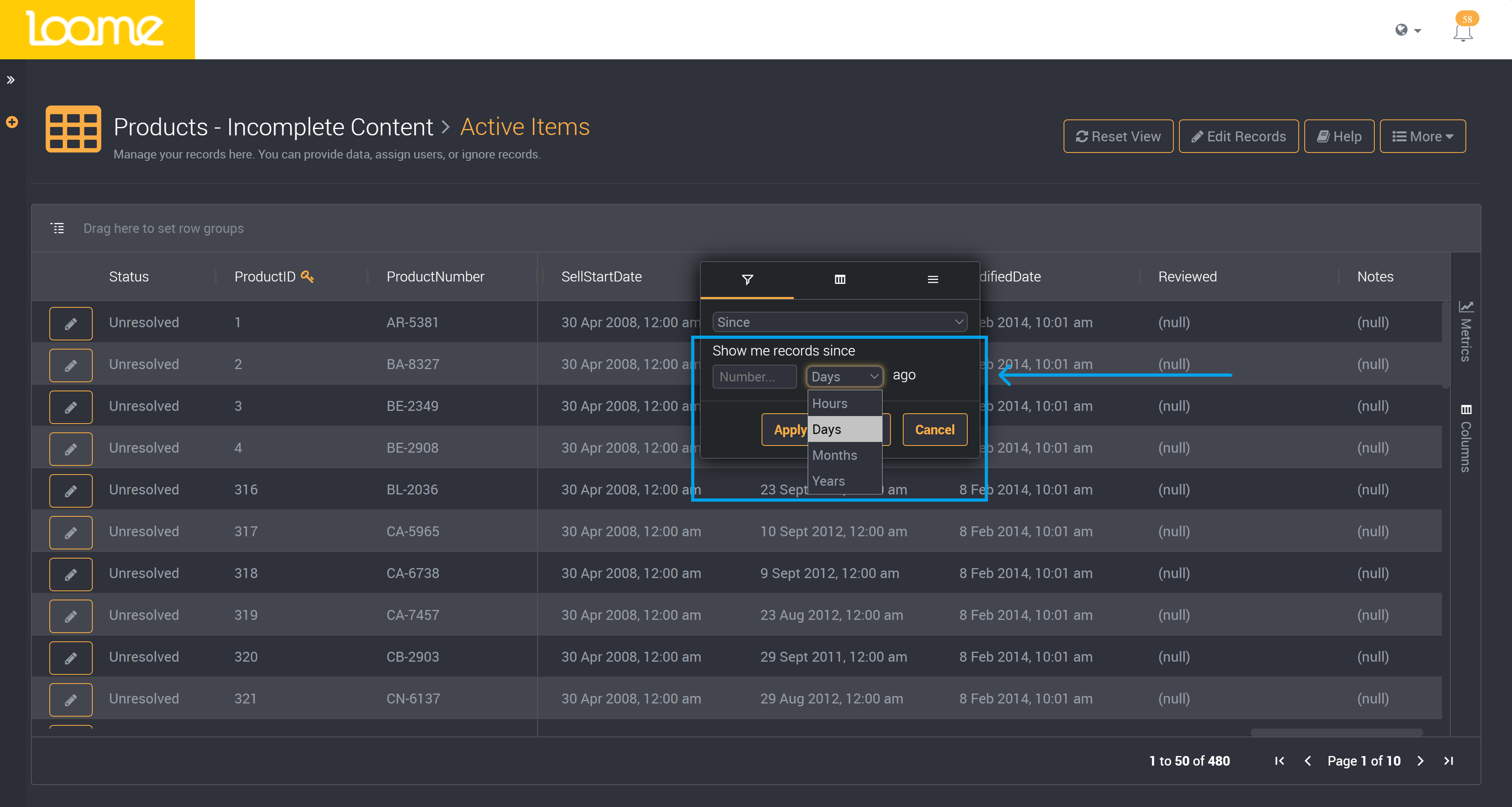The height and width of the screenshot is (807, 1512).
Task: Open the Help button
Action: coord(1339,136)
